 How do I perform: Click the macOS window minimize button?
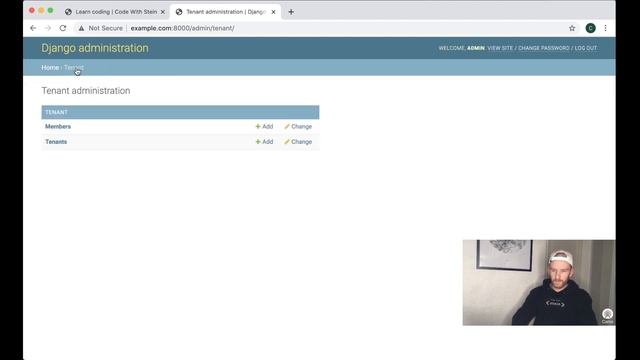(41, 10)
